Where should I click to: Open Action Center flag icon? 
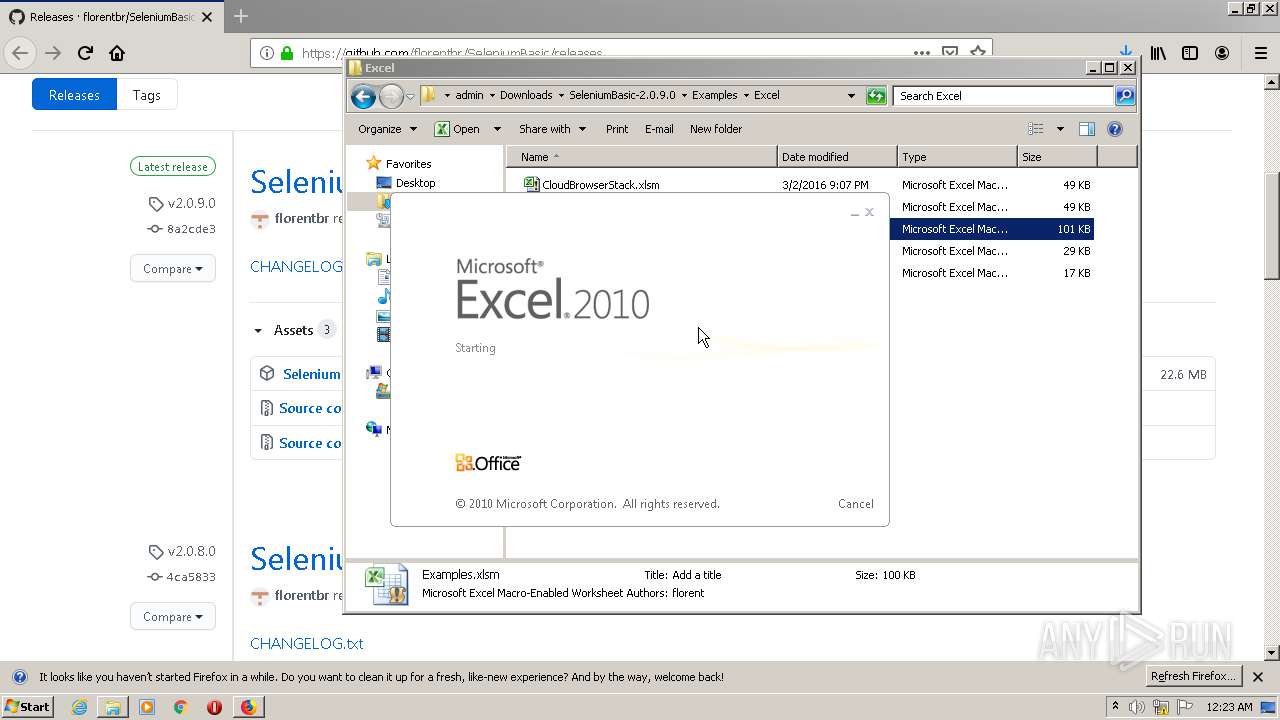point(1183,707)
